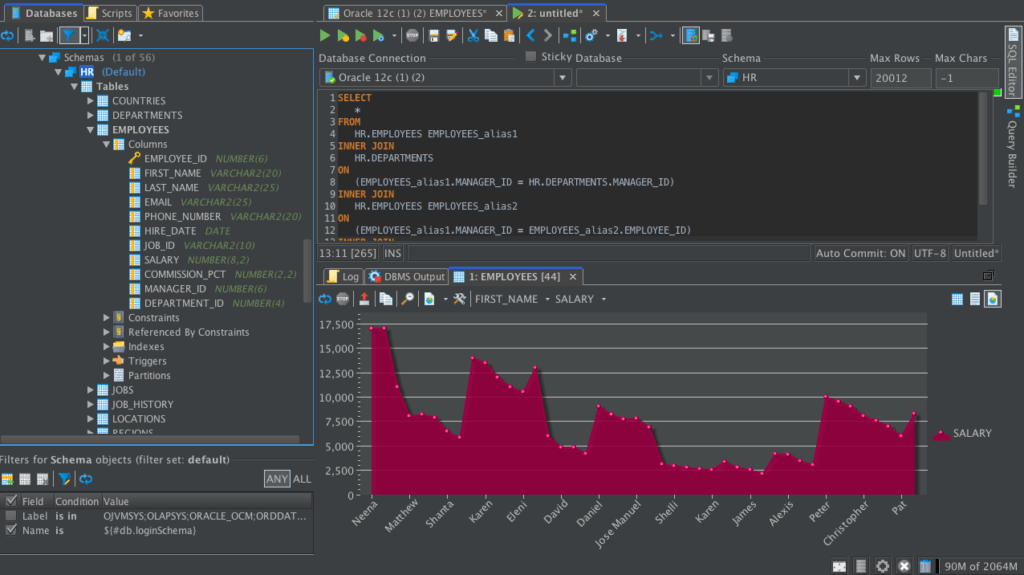The width and height of the screenshot is (1024, 575).
Task: Export the result set with red arrow icon
Action: click(364, 299)
